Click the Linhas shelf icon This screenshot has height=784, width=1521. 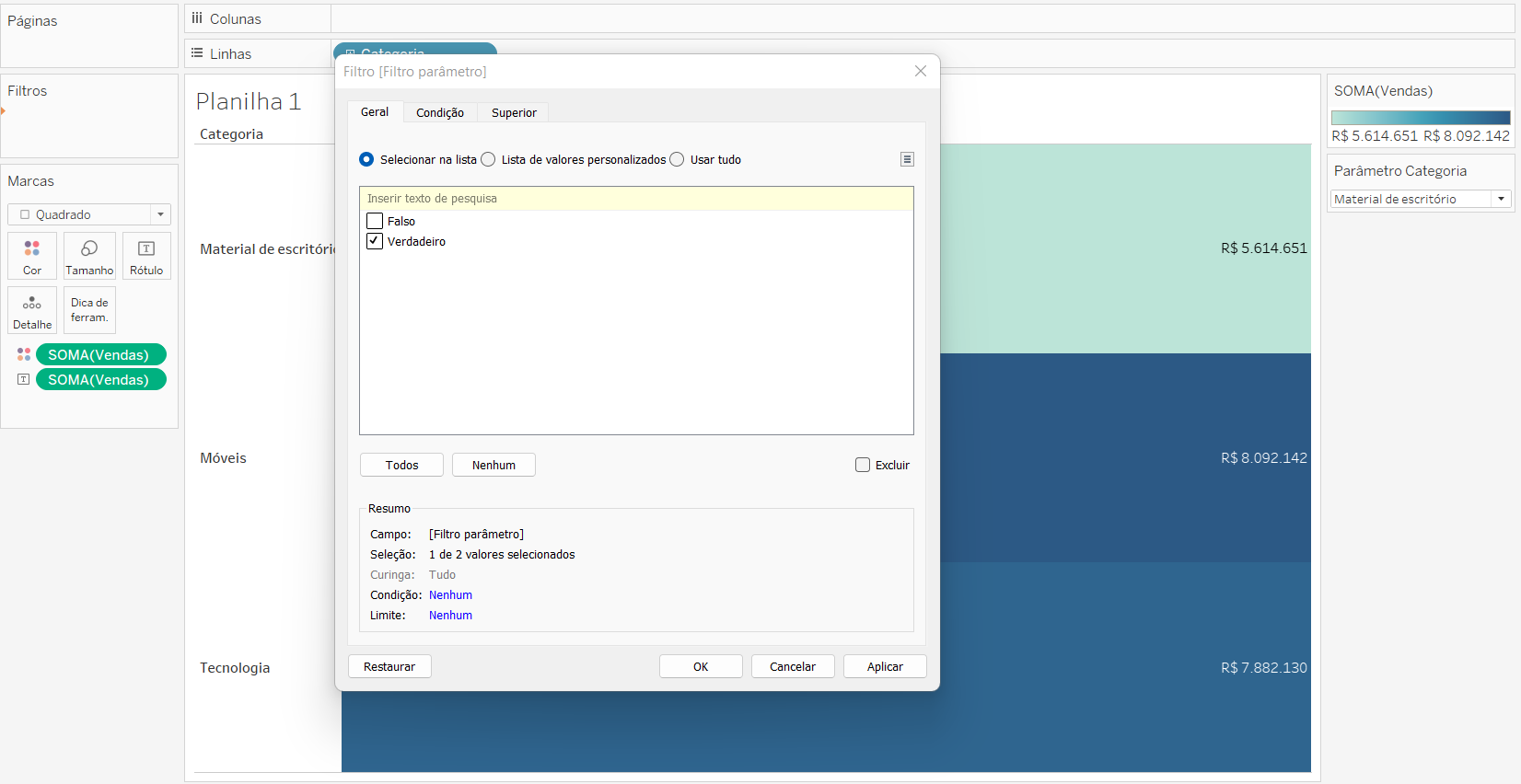tap(197, 53)
